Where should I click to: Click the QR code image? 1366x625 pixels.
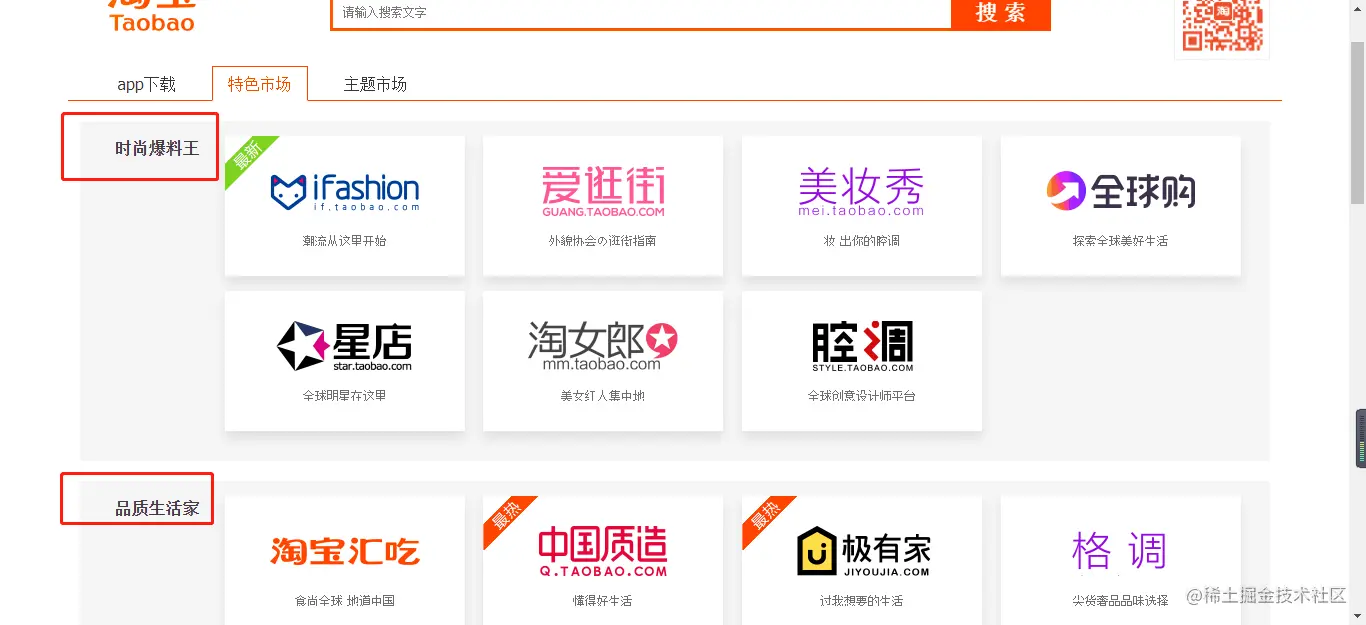click(x=1222, y=25)
